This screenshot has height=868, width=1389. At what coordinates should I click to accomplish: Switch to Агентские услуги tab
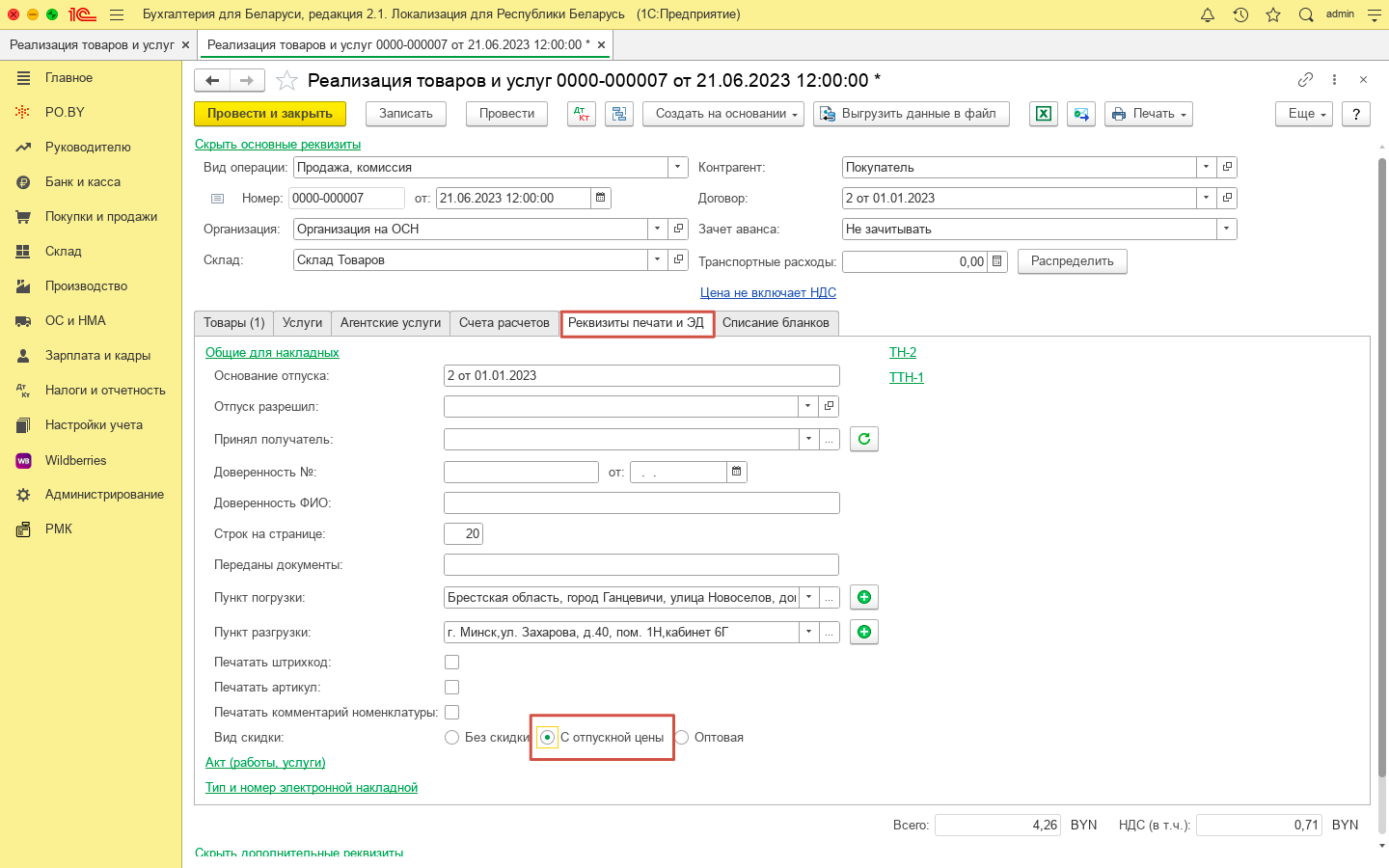(391, 323)
